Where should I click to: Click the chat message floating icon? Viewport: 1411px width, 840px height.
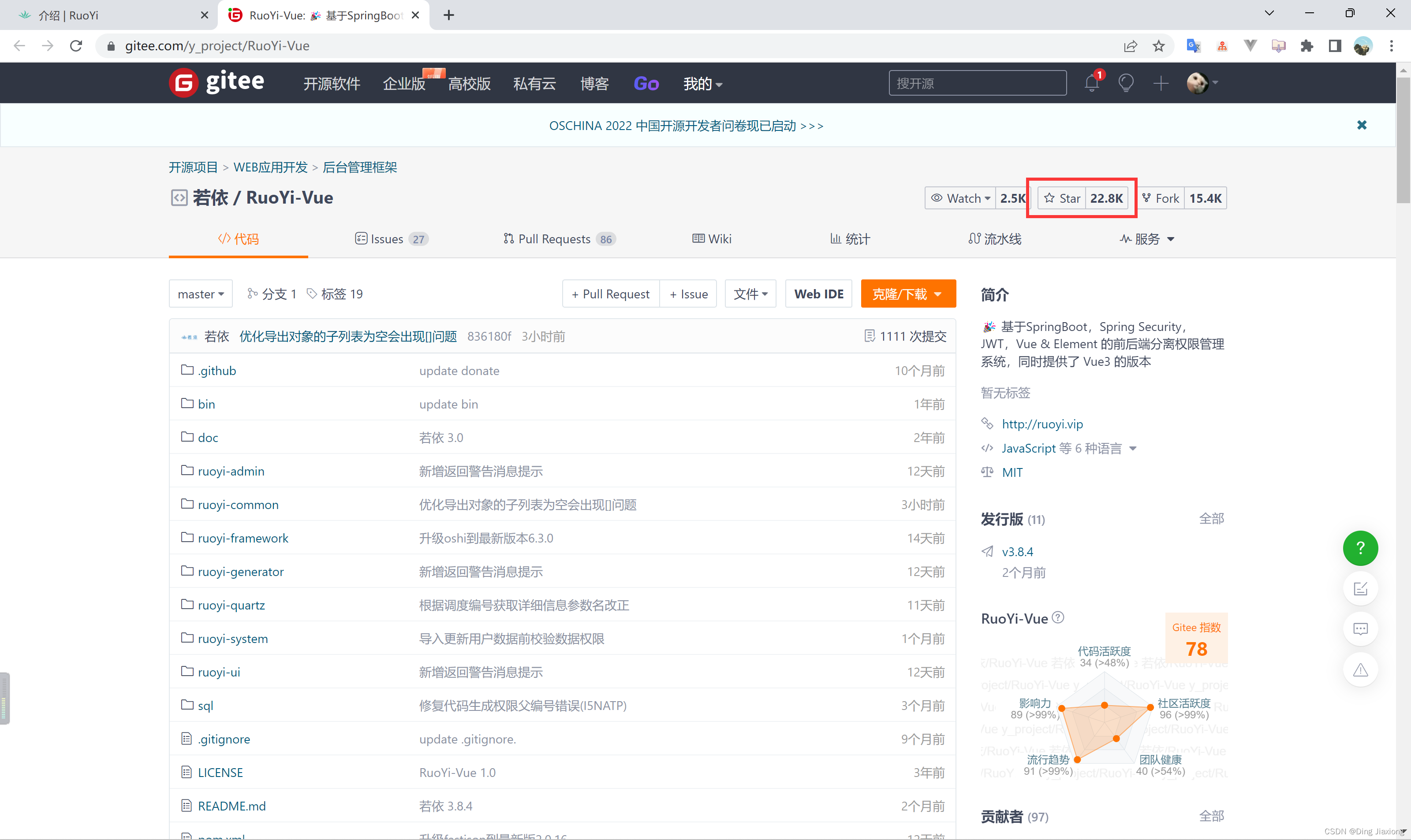coord(1360,629)
